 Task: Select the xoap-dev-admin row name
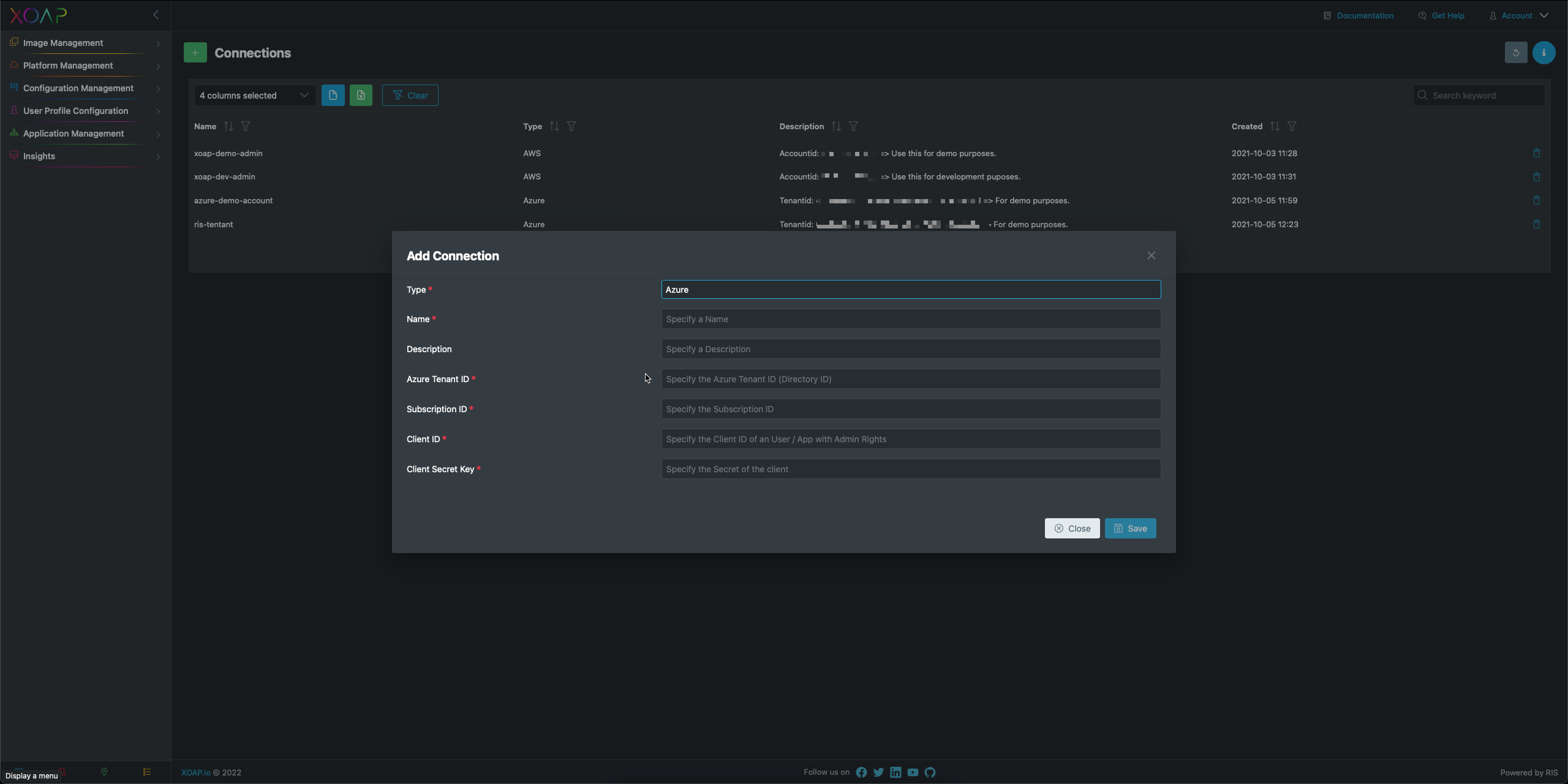(x=225, y=176)
